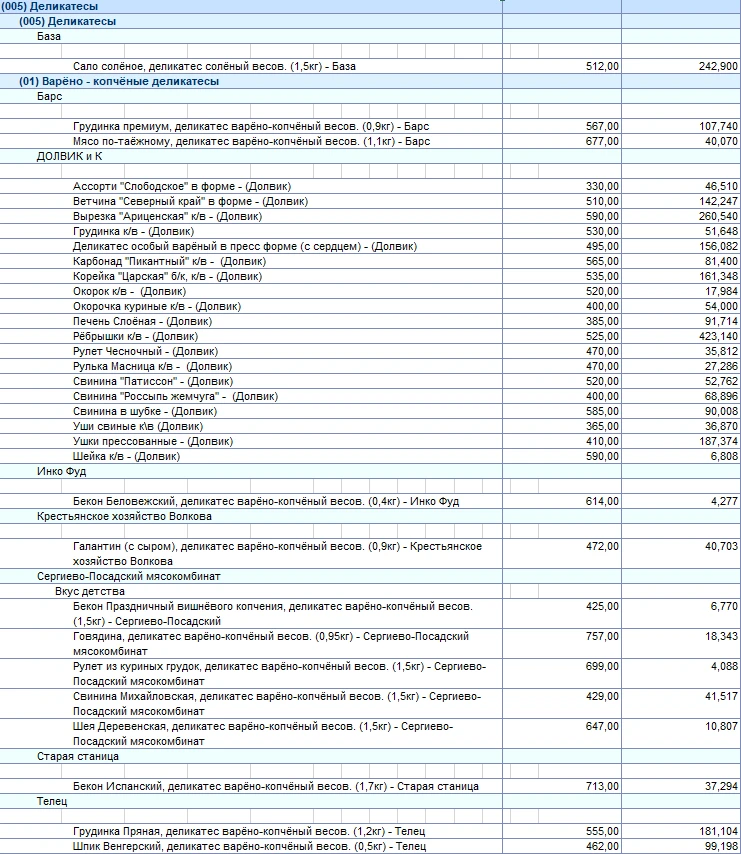The image size is (741, 854).
Task: Click the "(01) Варёно - копчёные деликатесы" group header
Action: (118, 81)
